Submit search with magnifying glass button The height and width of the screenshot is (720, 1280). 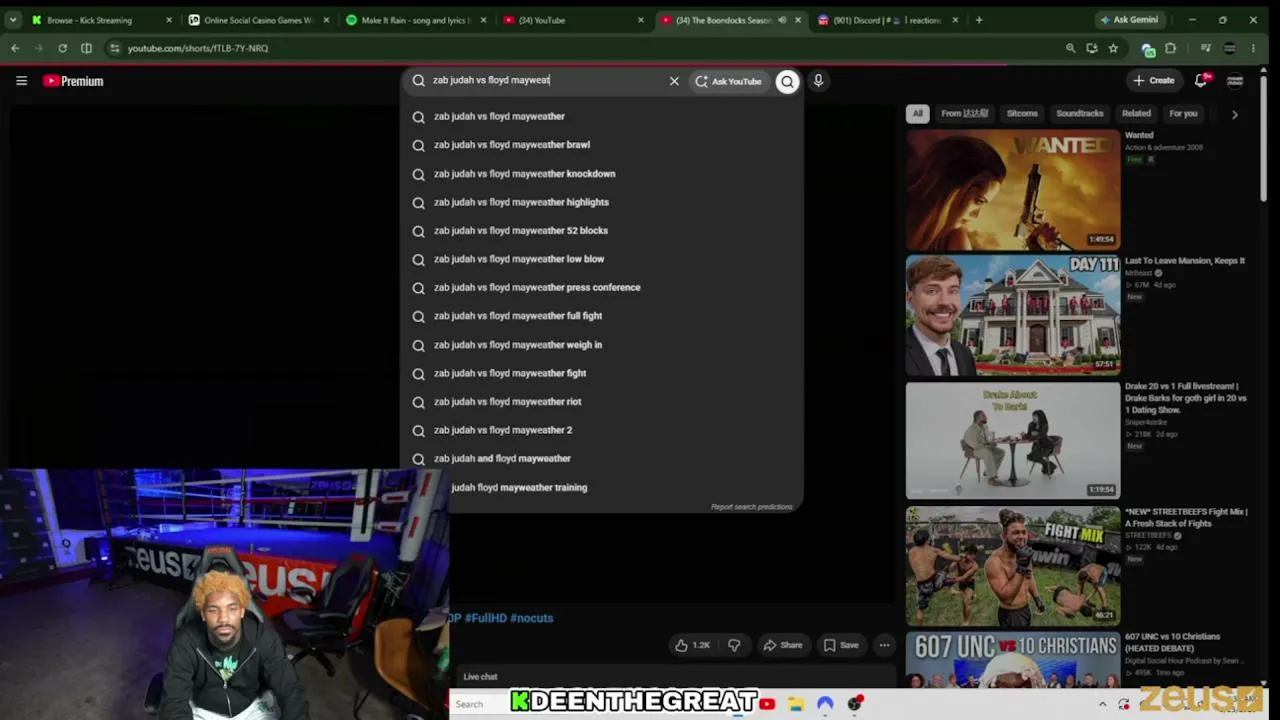[x=788, y=81]
